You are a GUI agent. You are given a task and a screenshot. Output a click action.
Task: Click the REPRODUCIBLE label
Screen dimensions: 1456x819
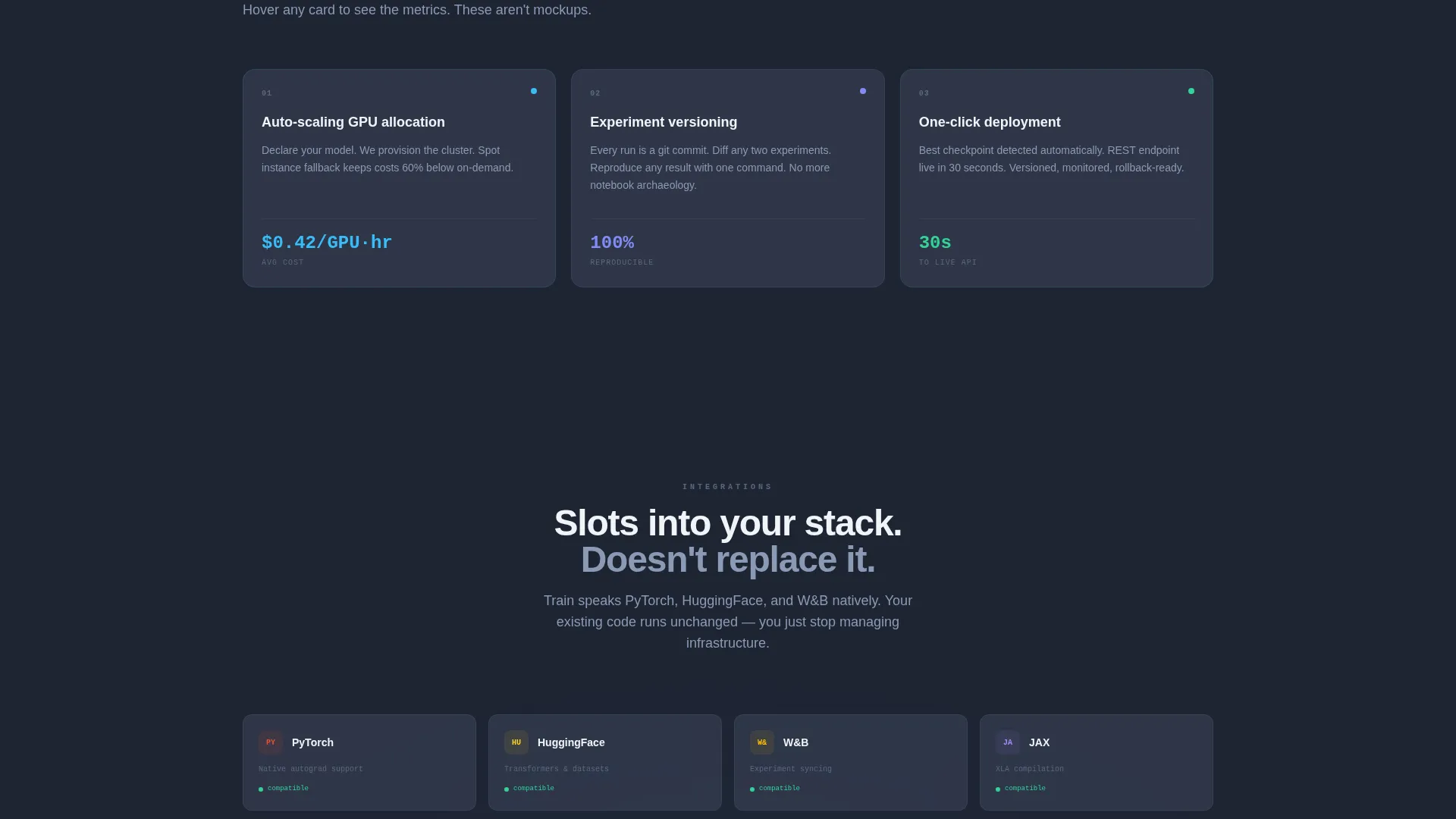tap(622, 262)
